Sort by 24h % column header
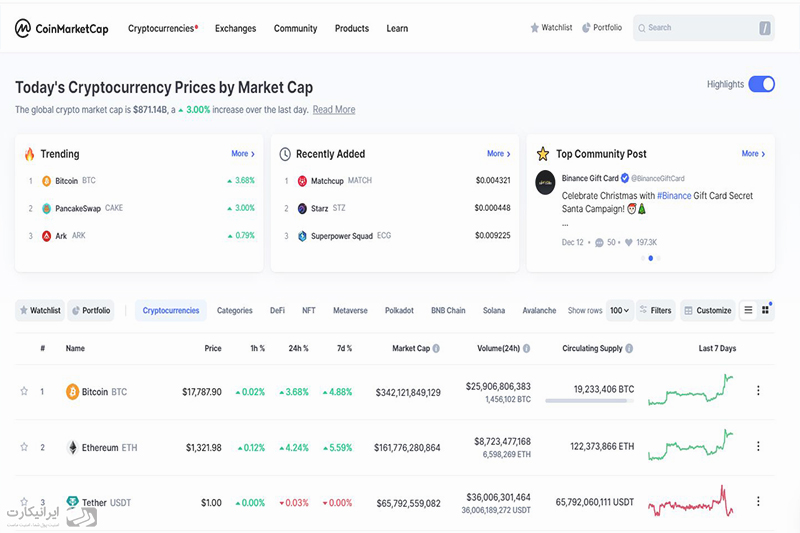The height and width of the screenshot is (533, 800). pyautogui.click(x=298, y=348)
